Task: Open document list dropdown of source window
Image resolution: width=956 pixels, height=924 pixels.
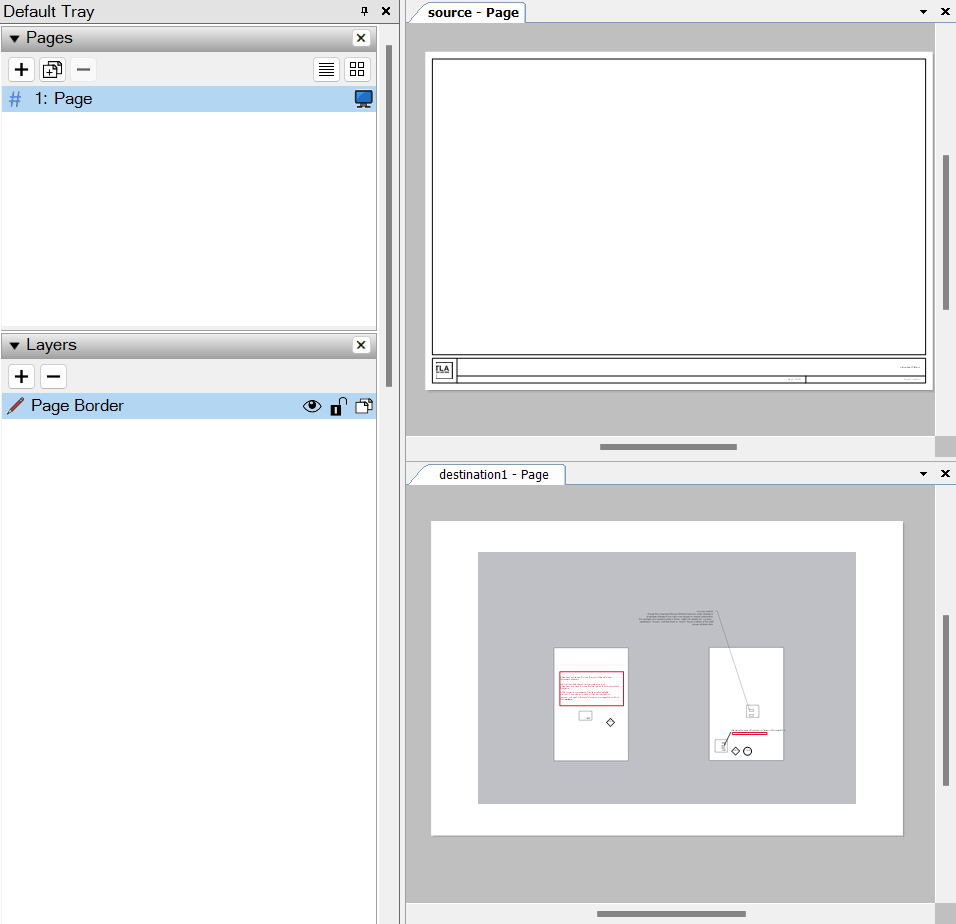Action: [924, 12]
